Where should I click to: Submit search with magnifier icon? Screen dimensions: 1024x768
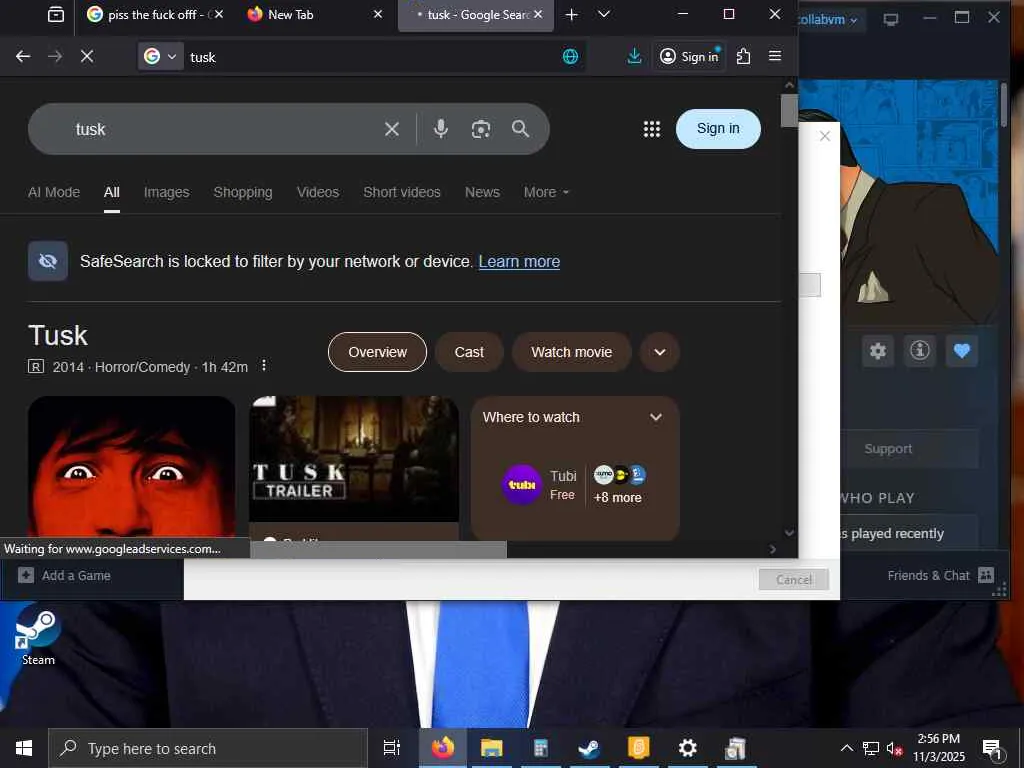tap(520, 129)
